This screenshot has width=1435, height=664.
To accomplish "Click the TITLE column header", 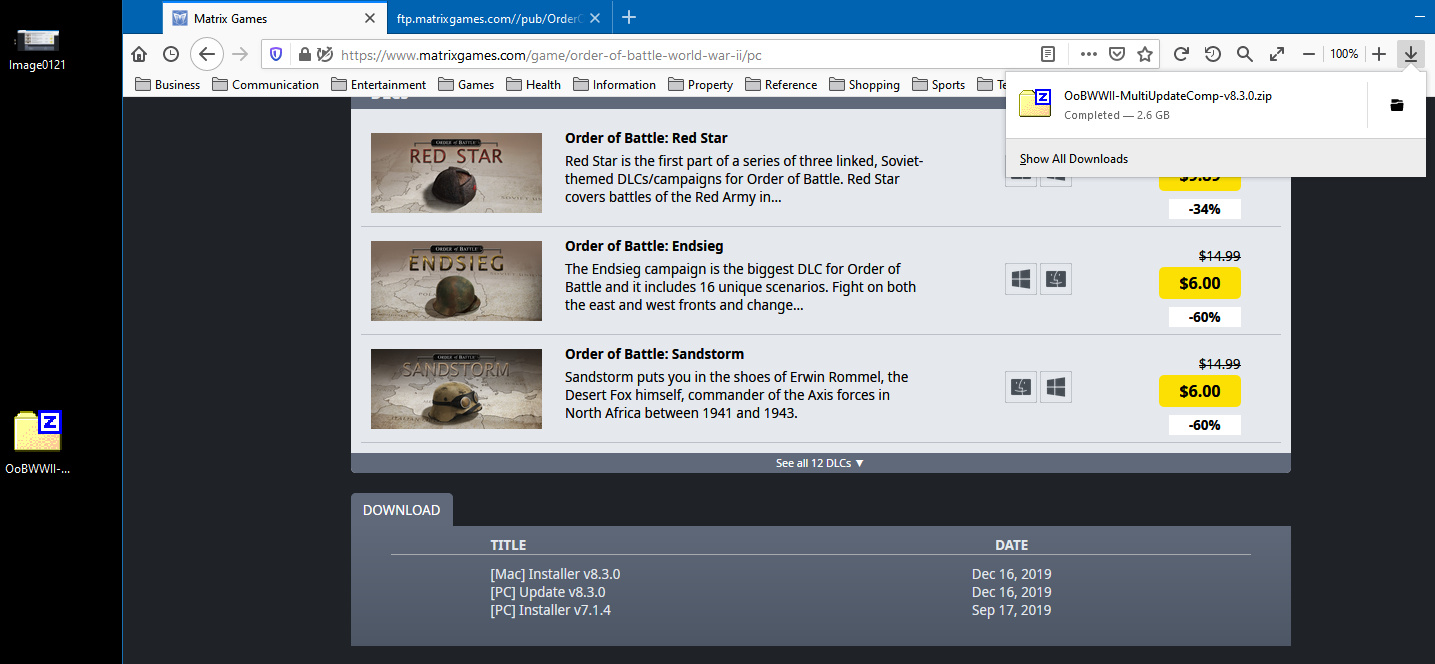I will [x=508, y=545].
